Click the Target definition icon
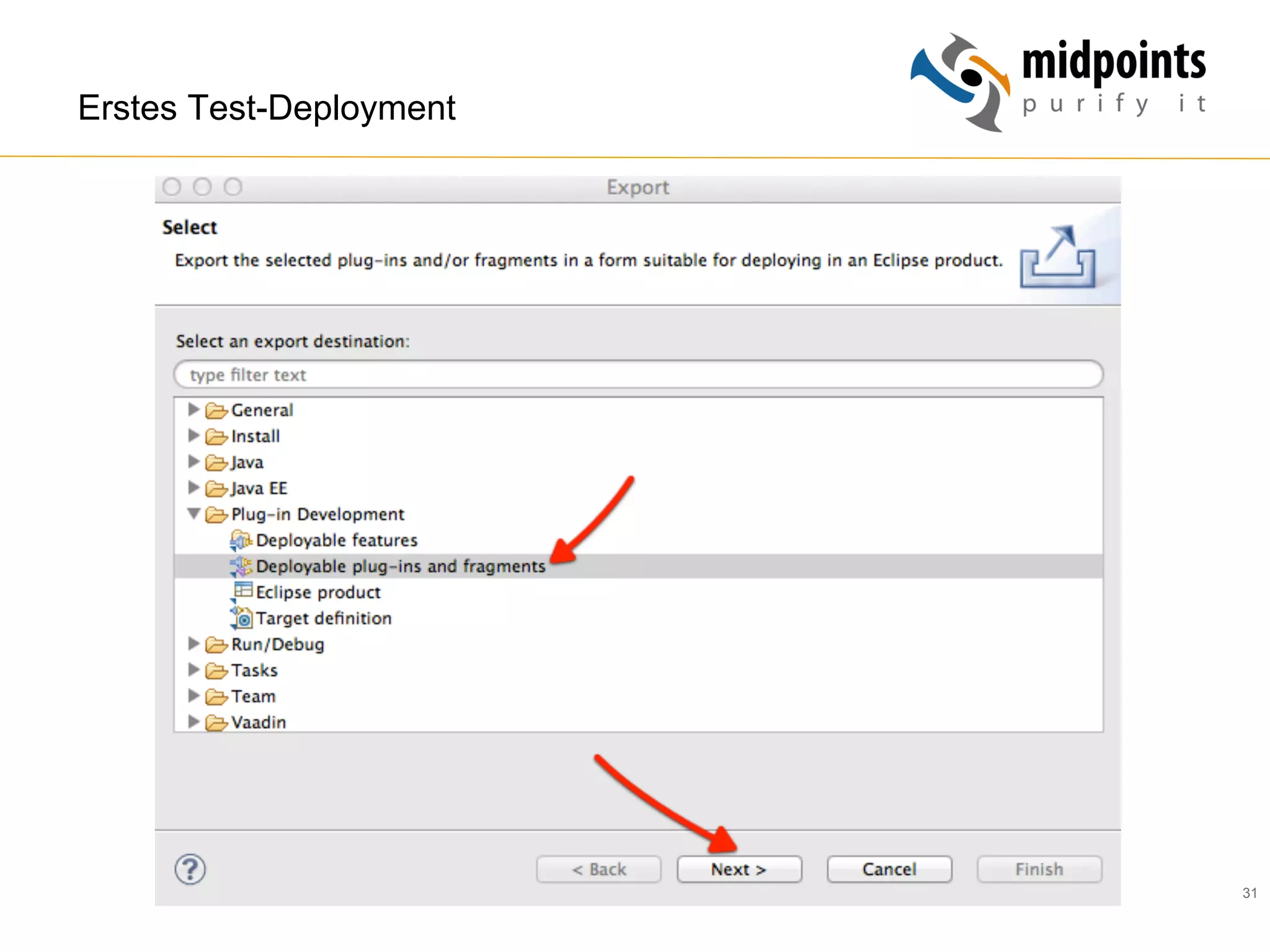 coord(241,618)
